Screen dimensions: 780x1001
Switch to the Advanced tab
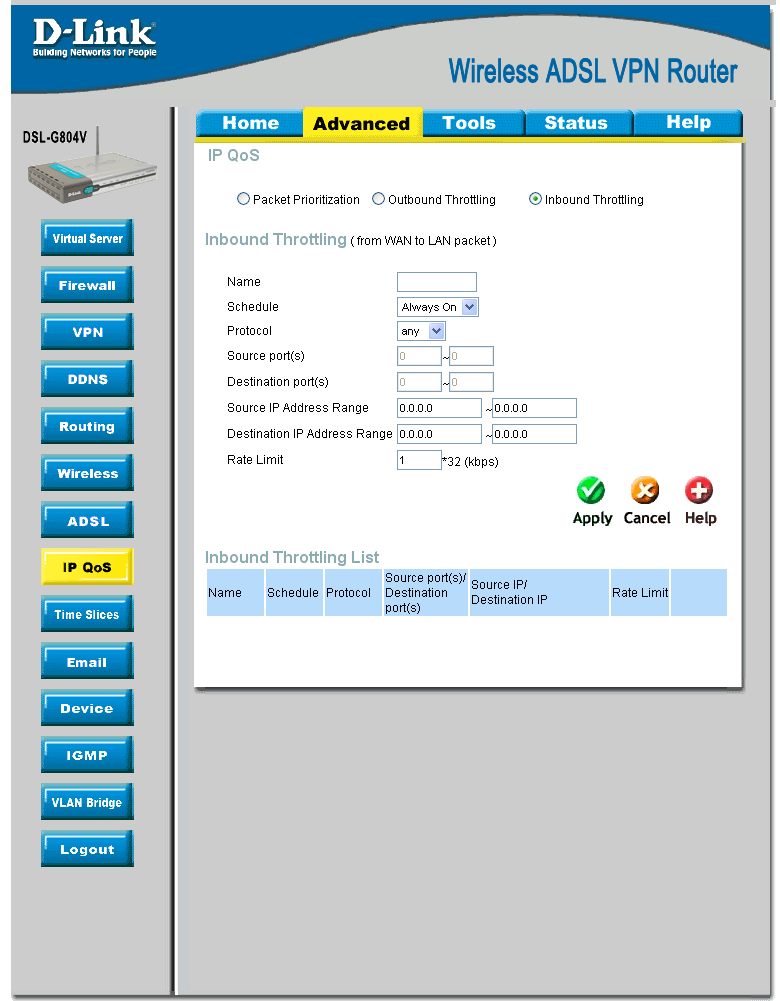(362, 123)
